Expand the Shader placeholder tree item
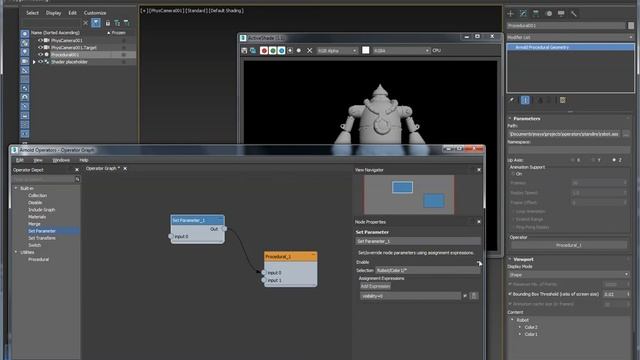 tap(34, 62)
